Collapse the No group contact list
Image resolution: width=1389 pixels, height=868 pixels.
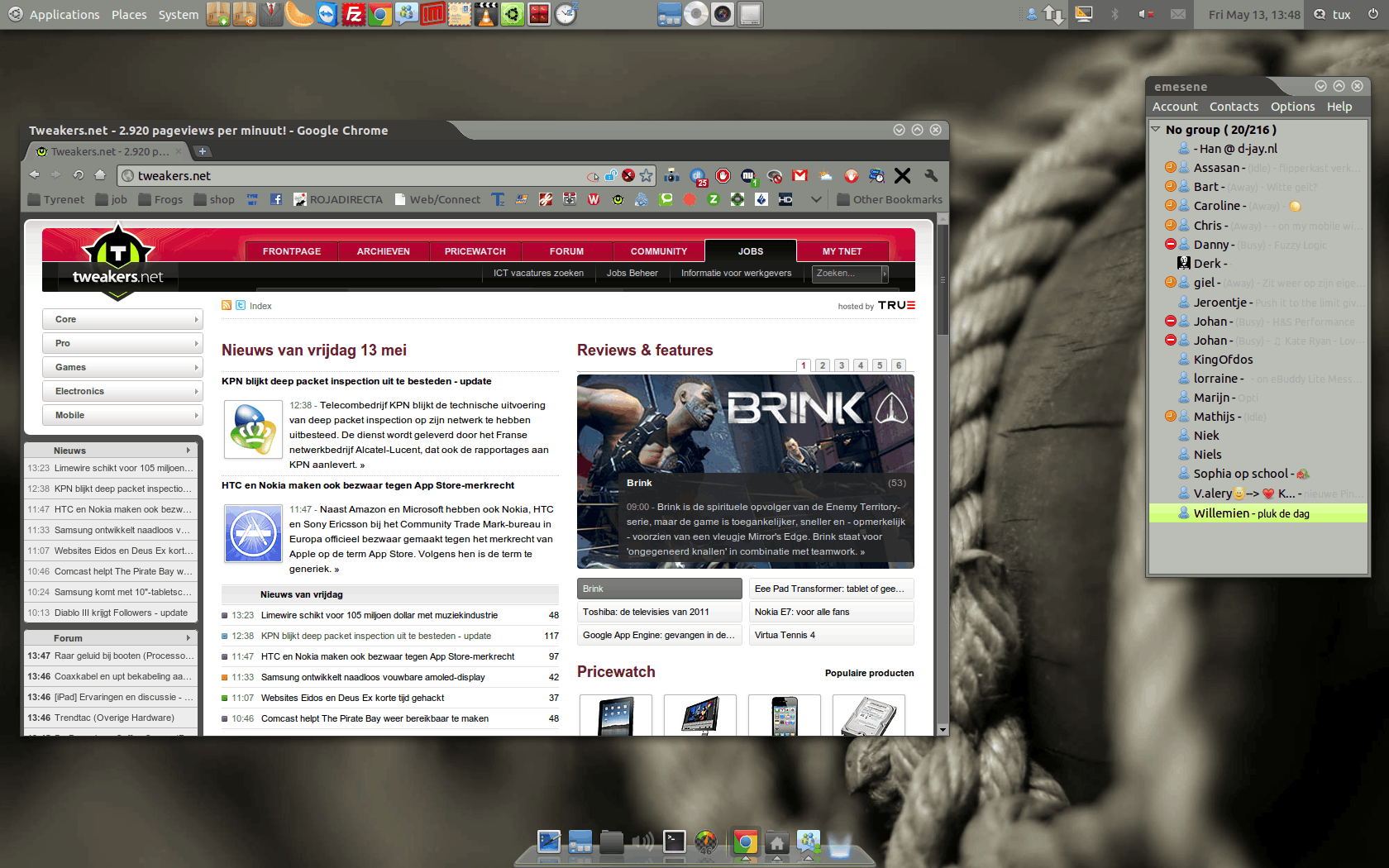click(x=1156, y=129)
